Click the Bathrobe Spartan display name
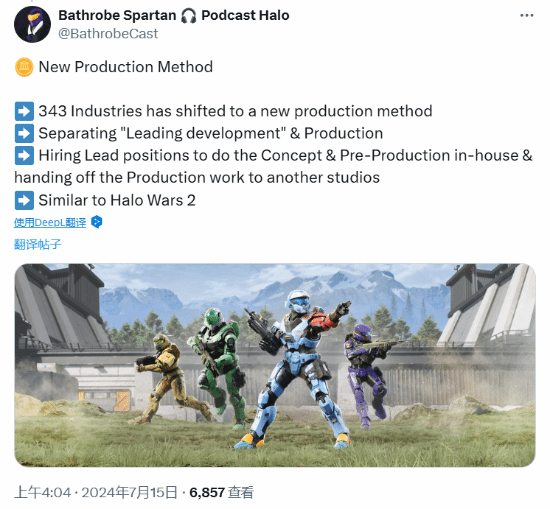Image resolution: width=550 pixels, height=509 pixels. tap(117, 15)
